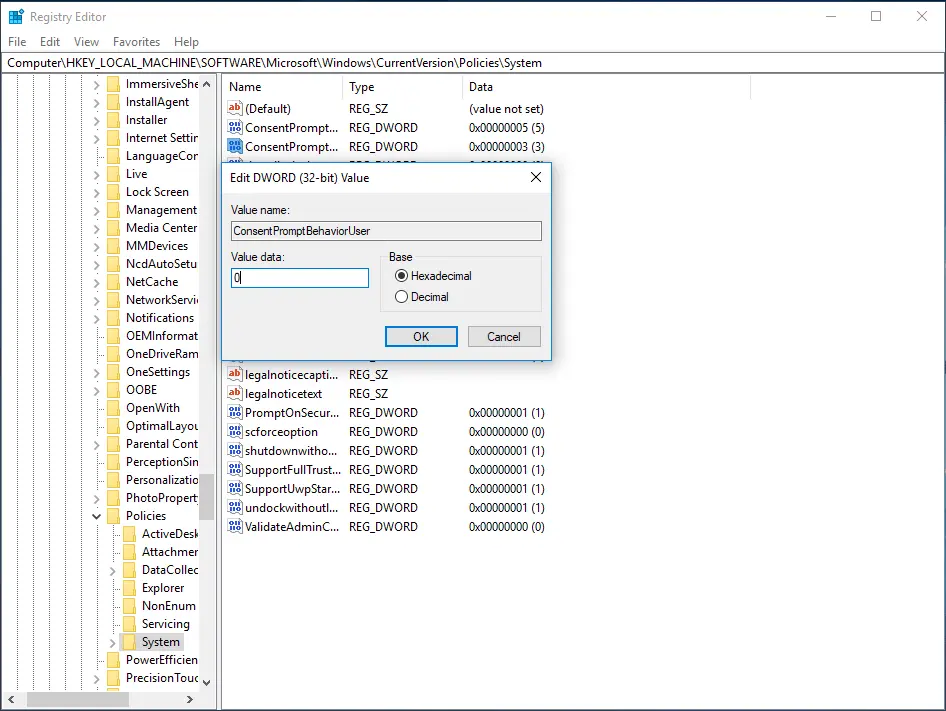Screen dimensions: 946x711
Task: Click the ab icon beside legalnoticetext
Action: click(234, 393)
